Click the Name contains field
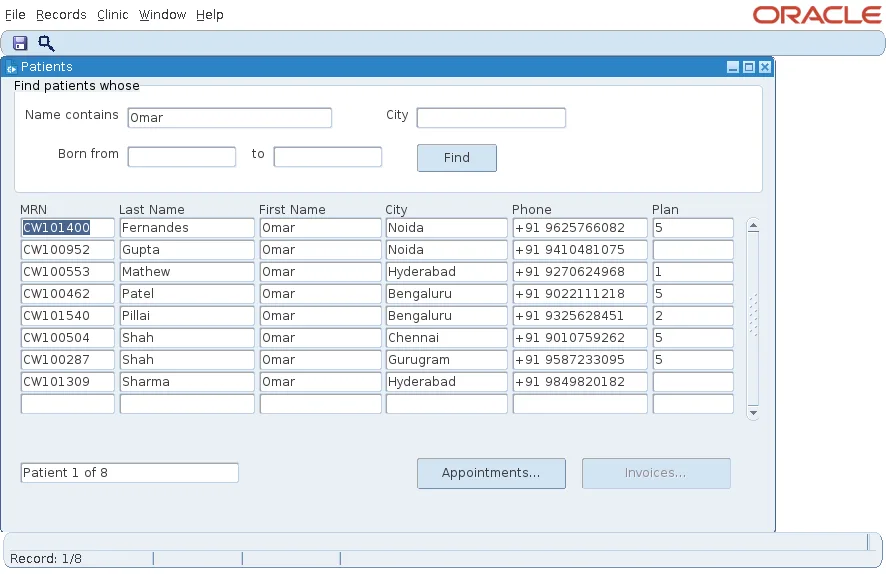Viewport: 886px width, 574px height. tap(229, 118)
